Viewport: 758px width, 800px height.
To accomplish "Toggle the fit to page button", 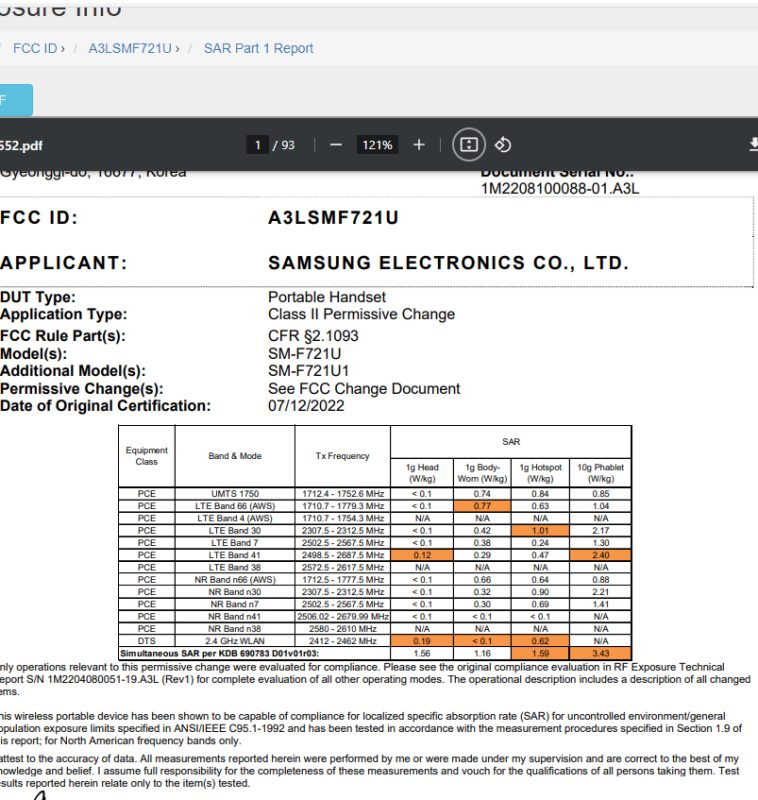I will (x=467, y=145).
